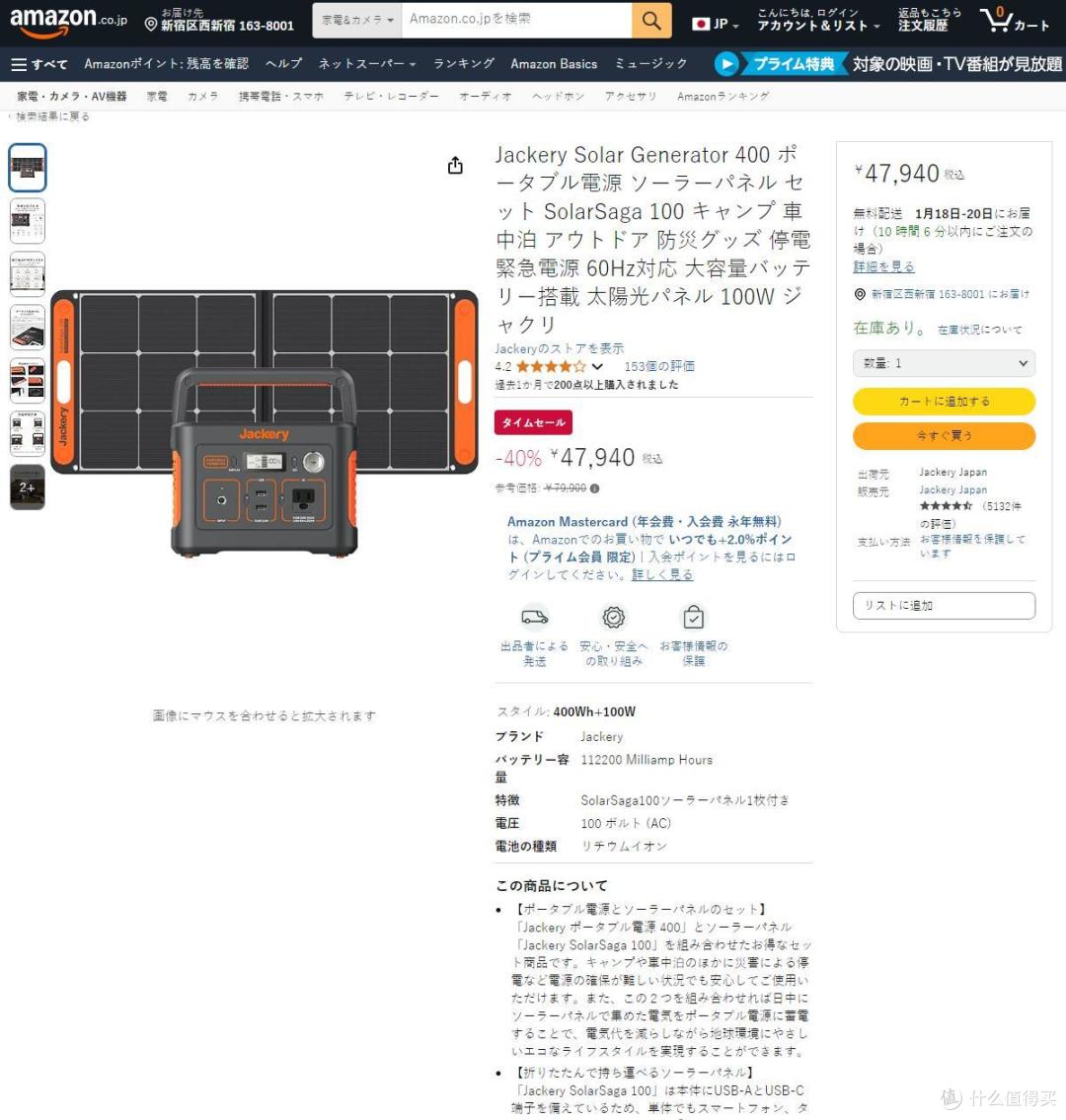Click 詳細を見る delivery details link
This screenshot has height=1120, width=1066.
(883, 266)
